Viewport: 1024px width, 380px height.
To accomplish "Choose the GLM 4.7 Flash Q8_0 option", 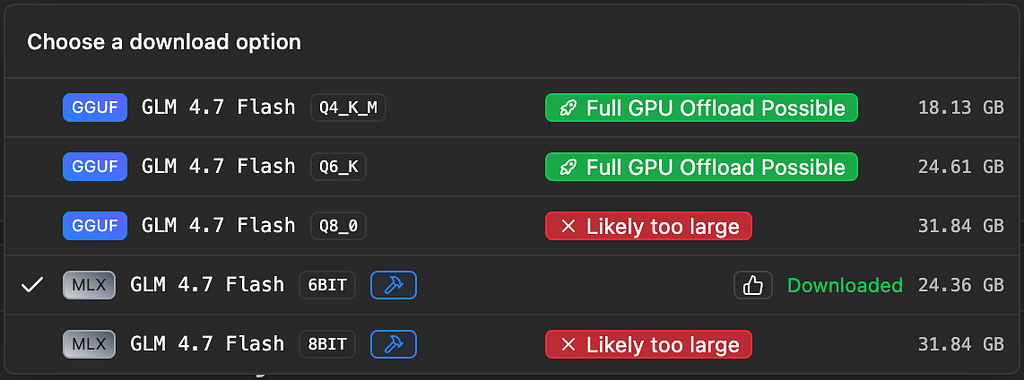I will coord(512,225).
